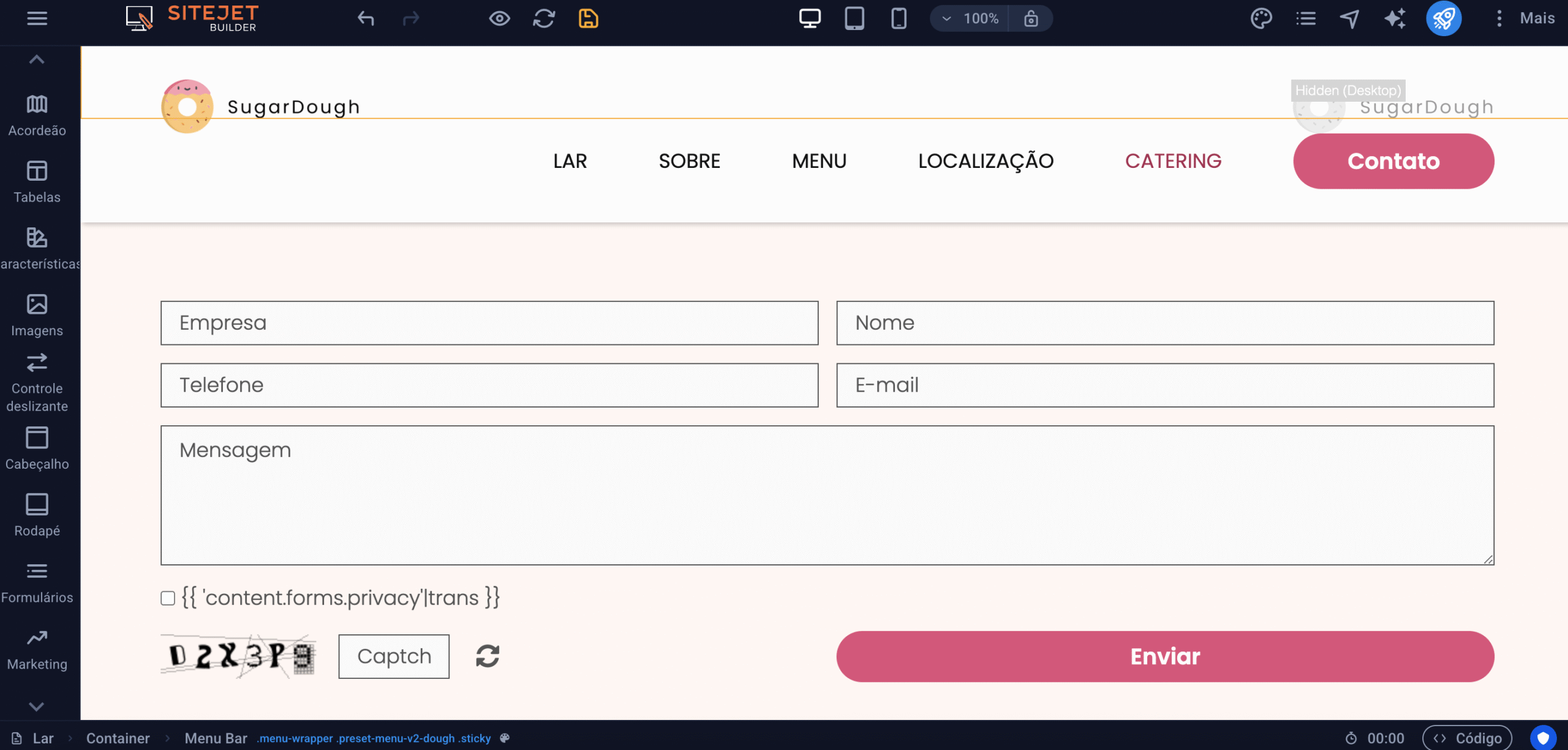Viewport: 1568px width, 750px height.
Task: Open LOCALIZAÇÃO navigation item
Action: (x=986, y=161)
